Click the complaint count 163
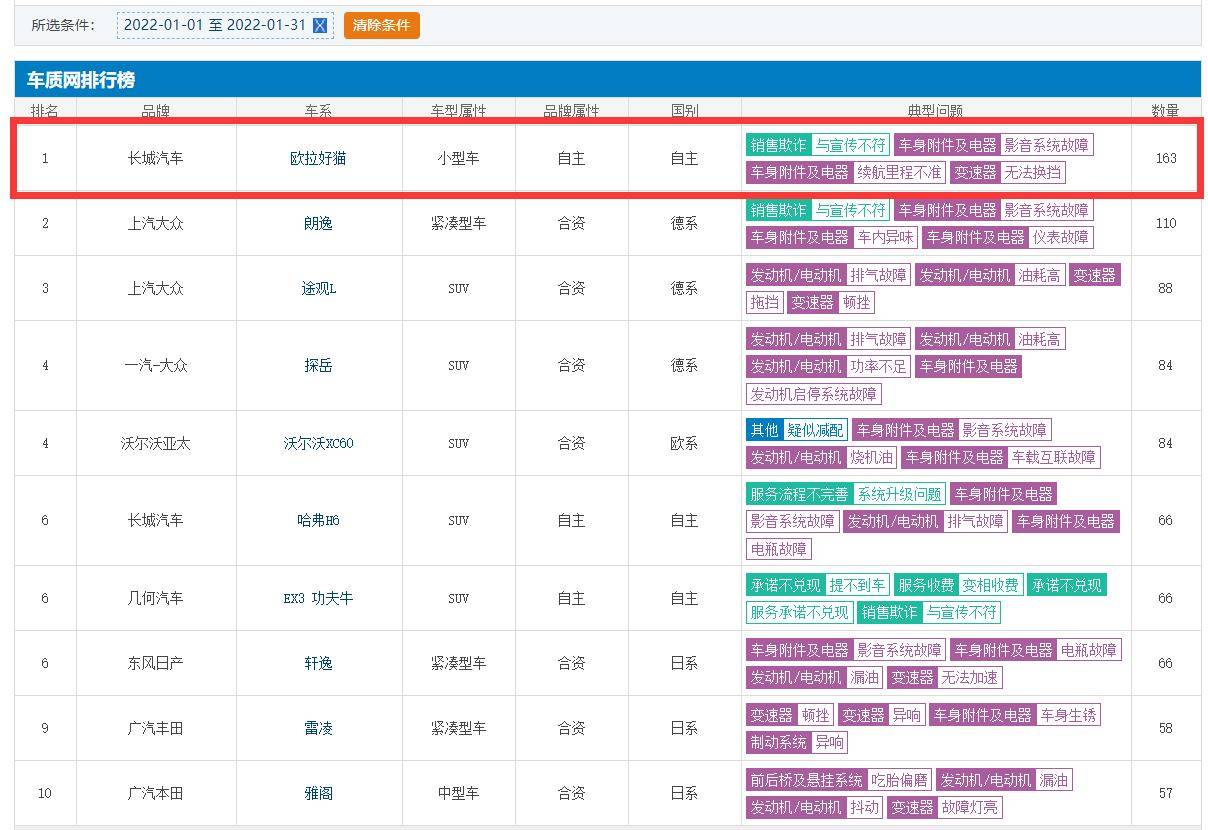Image resolution: width=1208 pixels, height=830 pixels. pos(1165,158)
